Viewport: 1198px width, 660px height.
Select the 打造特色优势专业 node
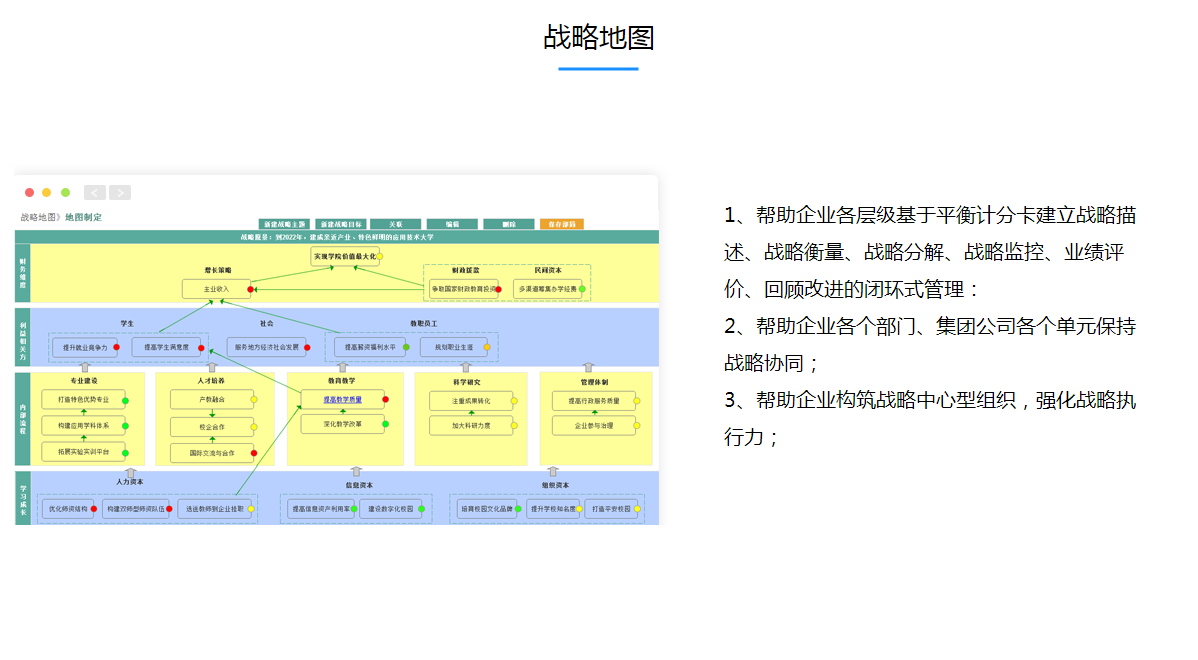click(x=83, y=400)
